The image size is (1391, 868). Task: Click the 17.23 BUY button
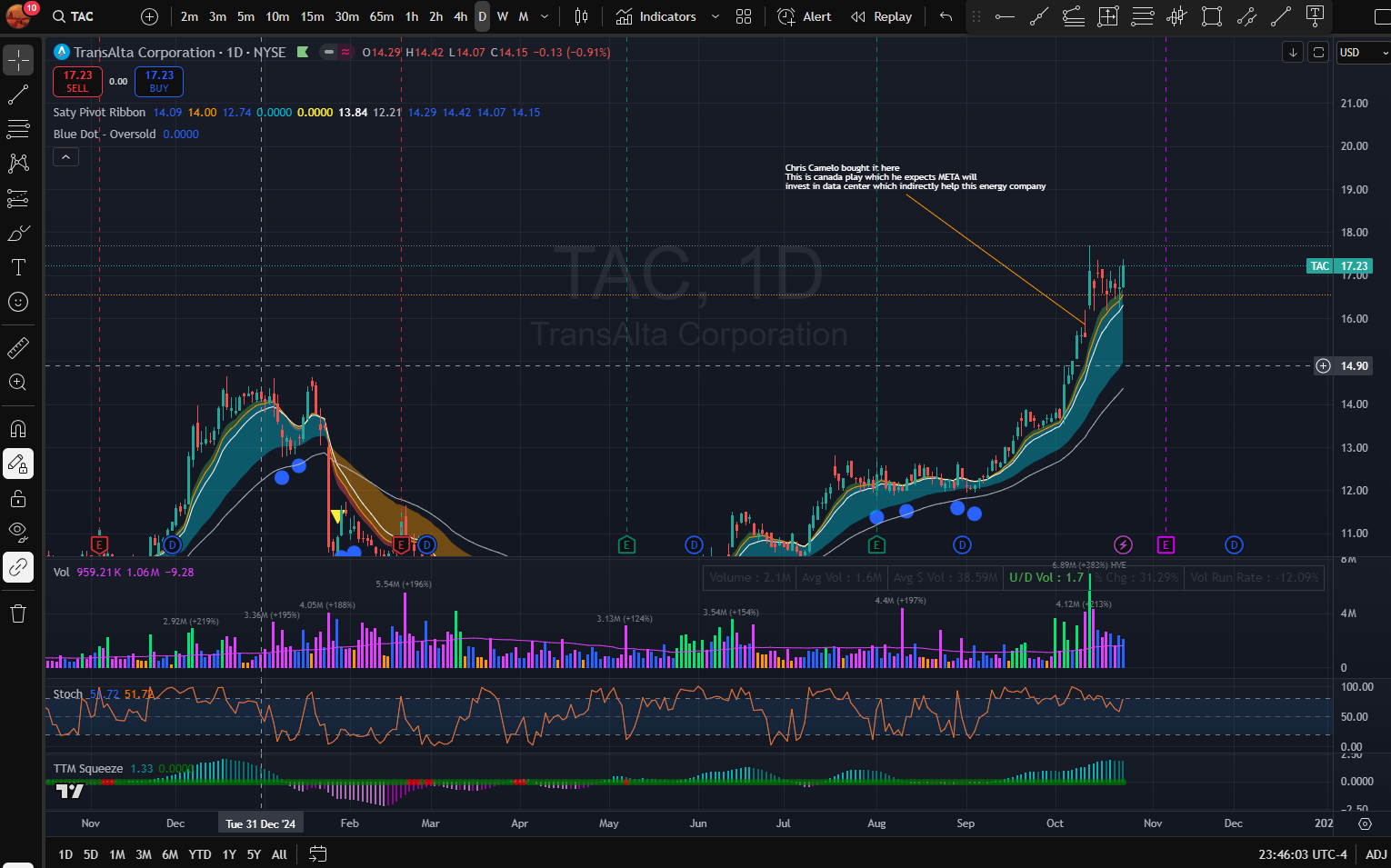[159, 82]
